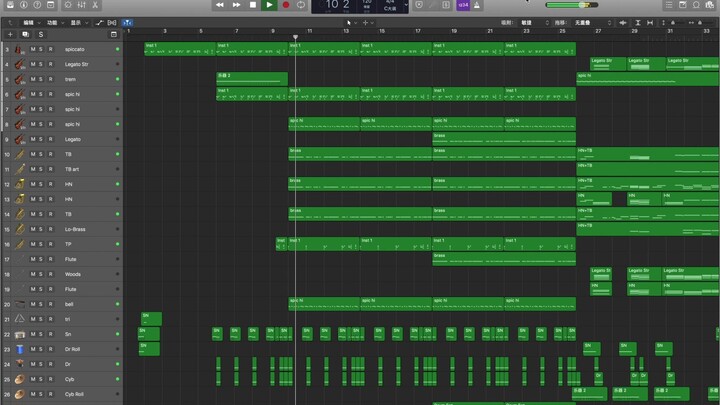The width and height of the screenshot is (720, 405).
Task: Toggle the purple 1234 count-in button
Action: [463, 5]
